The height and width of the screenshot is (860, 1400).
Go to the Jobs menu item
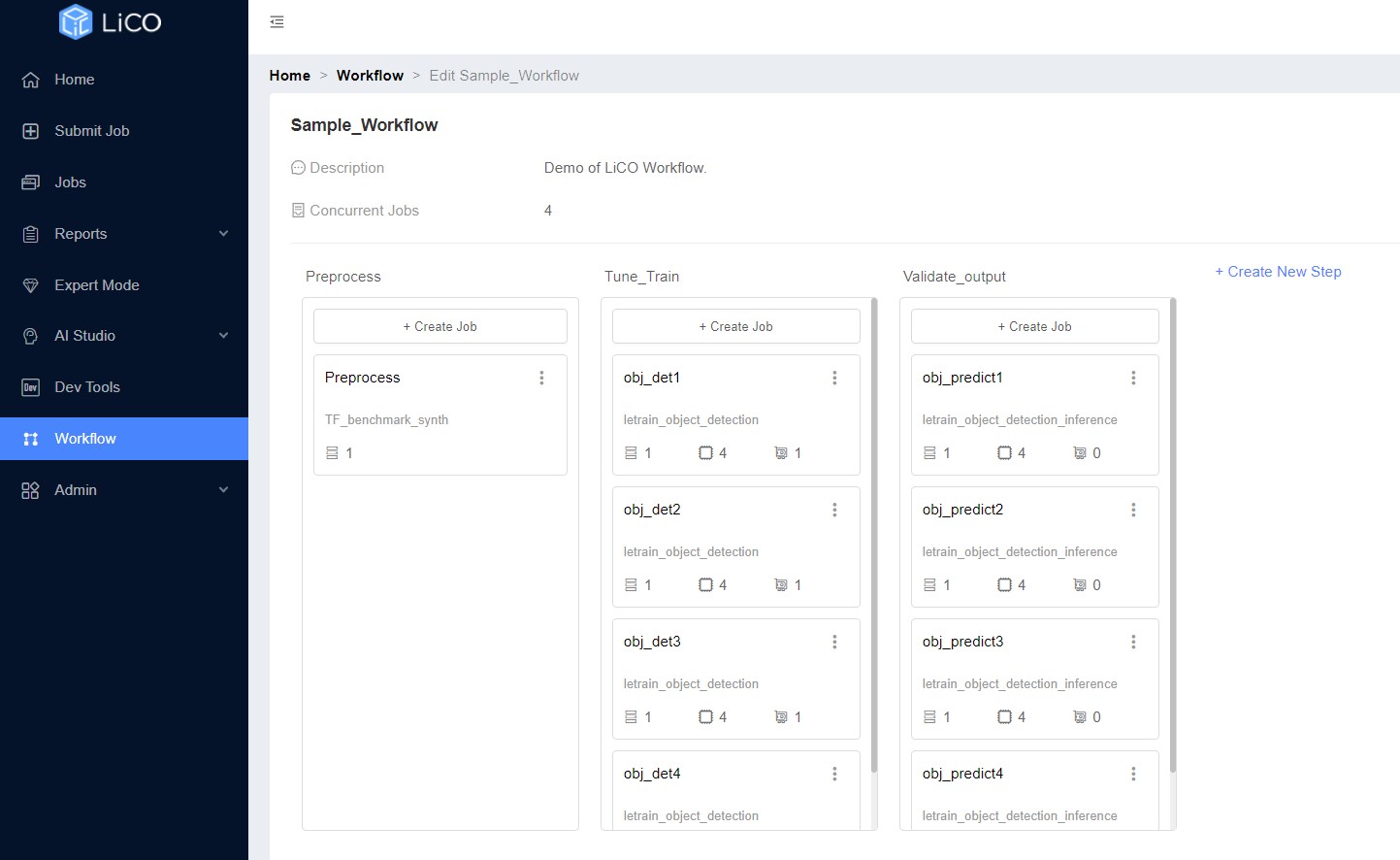[x=70, y=182]
